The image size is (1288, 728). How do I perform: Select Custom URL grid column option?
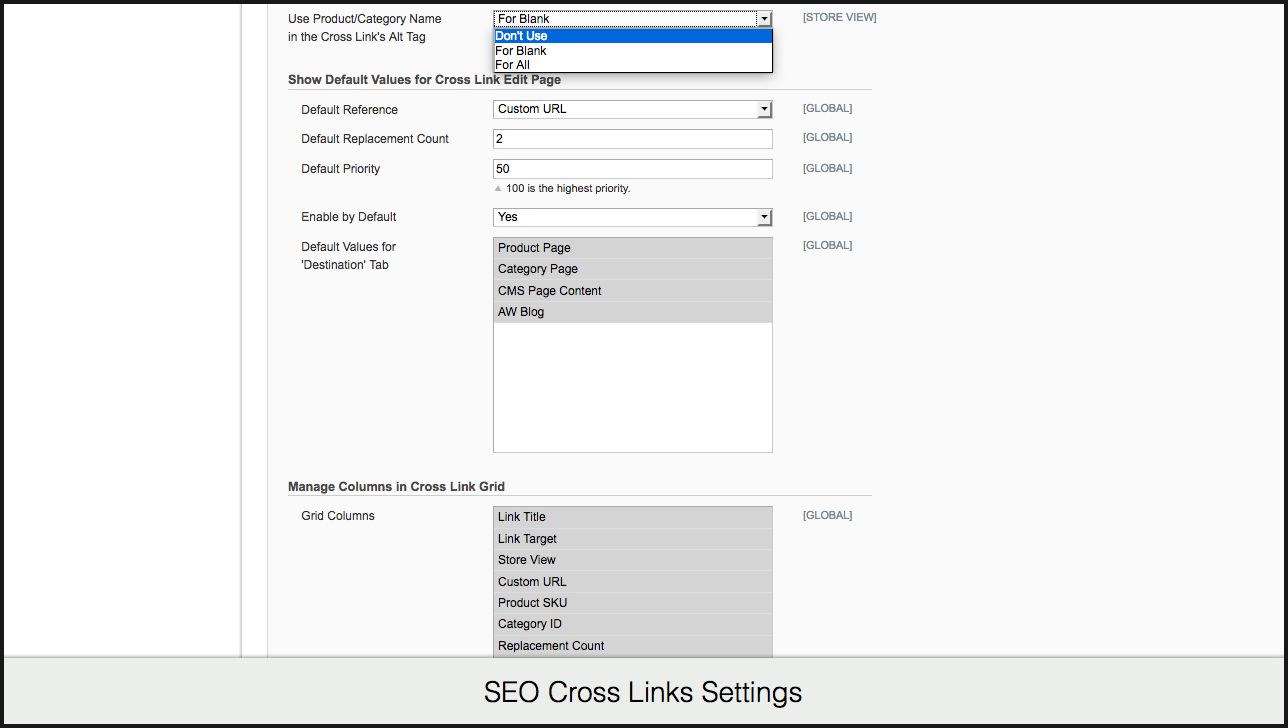tap(632, 582)
